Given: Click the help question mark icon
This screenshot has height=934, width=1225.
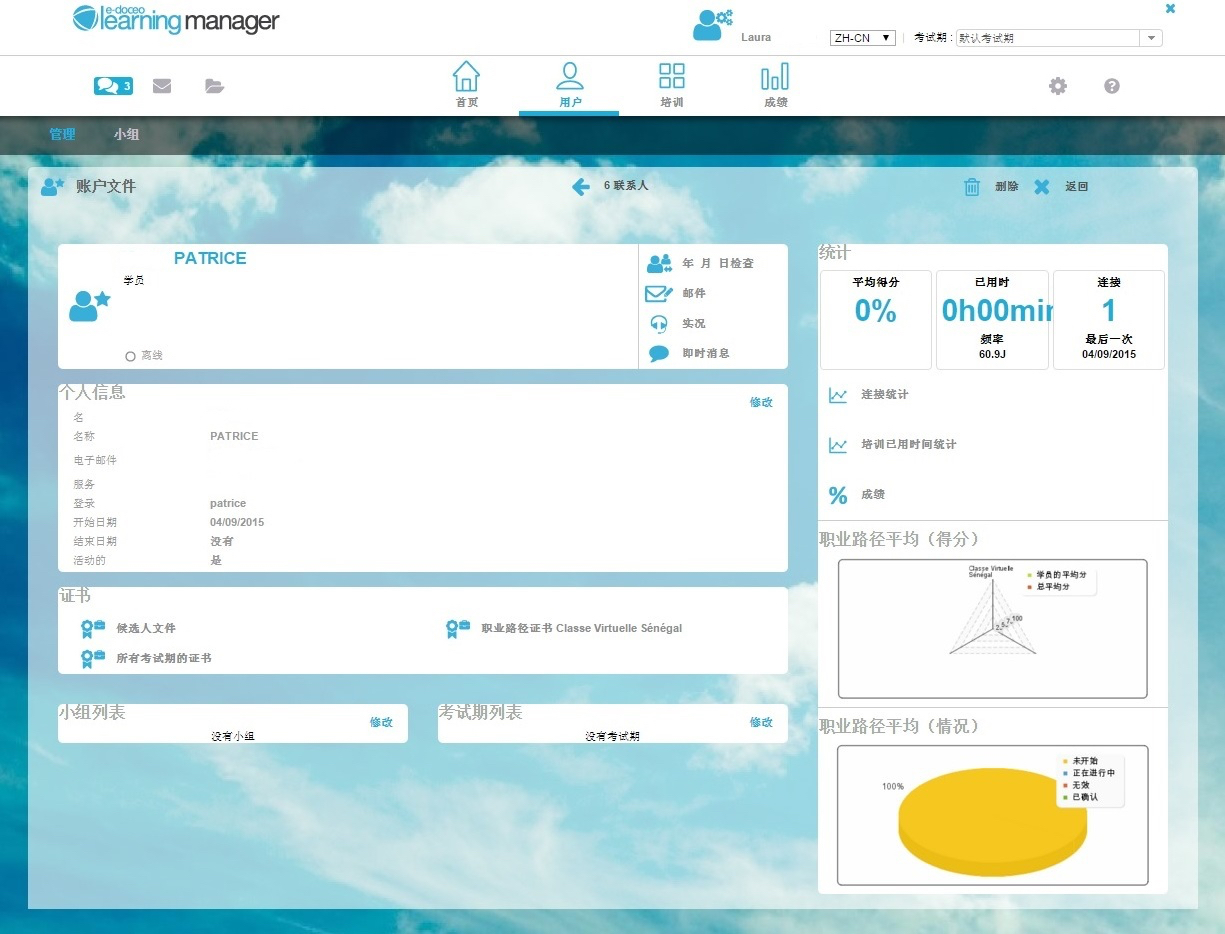Looking at the screenshot, I should pos(1111,86).
